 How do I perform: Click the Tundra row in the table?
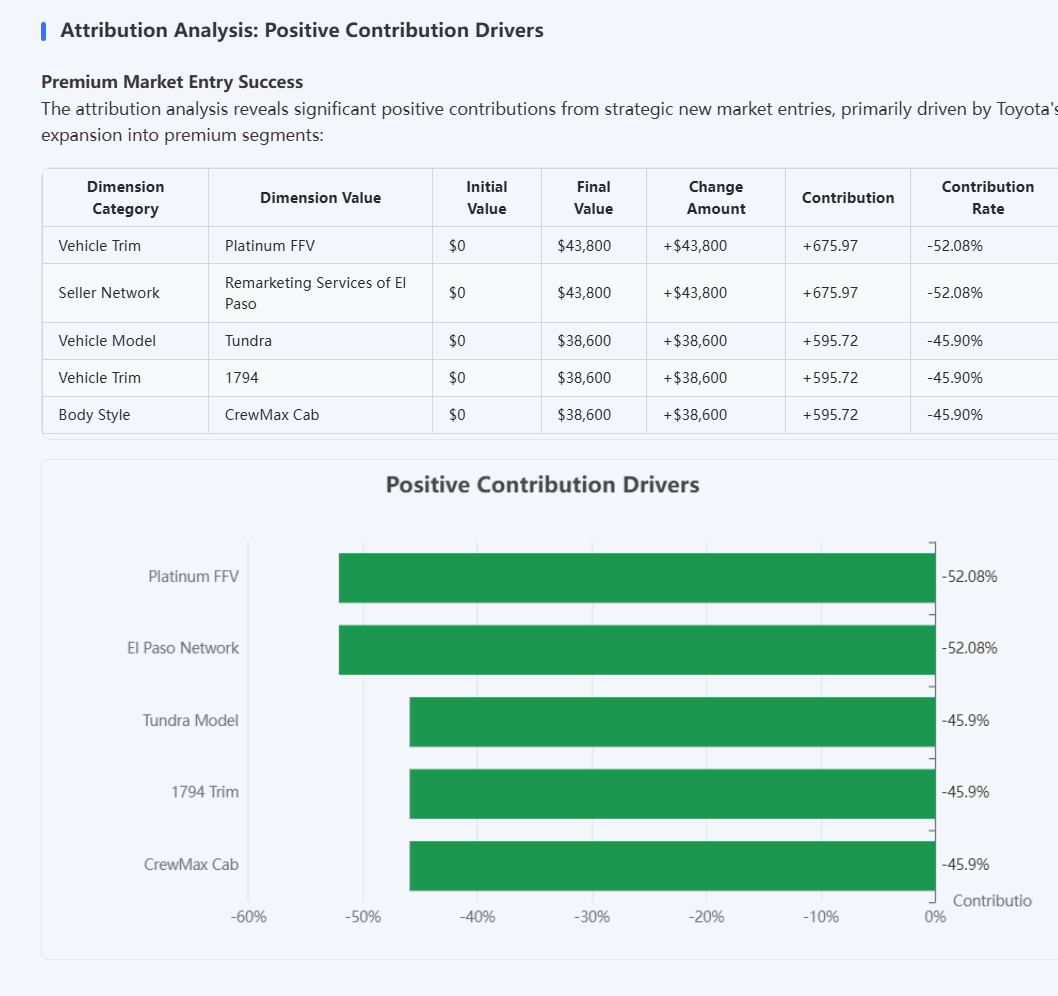tap(247, 340)
